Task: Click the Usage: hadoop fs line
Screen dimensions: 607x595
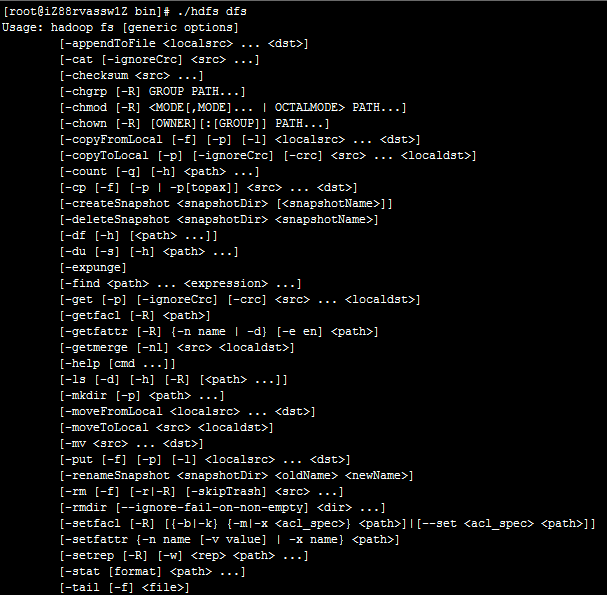Action: click(x=120, y=27)
